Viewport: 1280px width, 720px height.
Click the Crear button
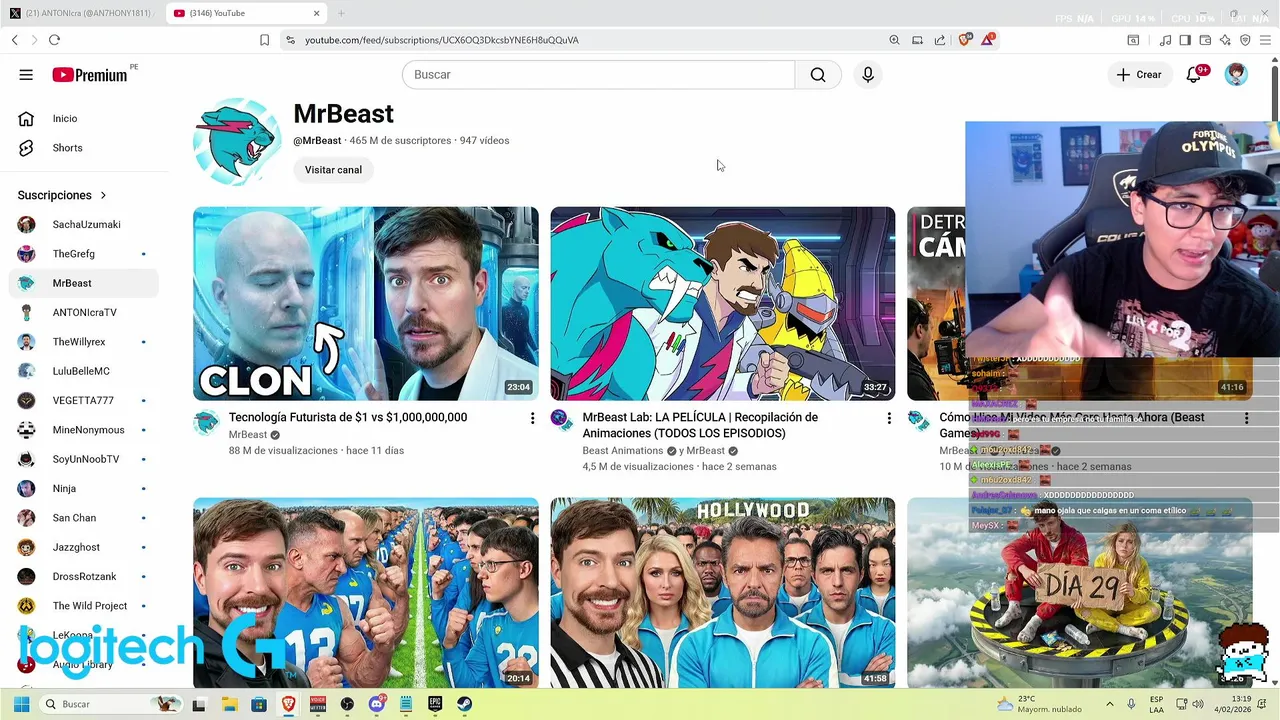(x=1139, y=75)
